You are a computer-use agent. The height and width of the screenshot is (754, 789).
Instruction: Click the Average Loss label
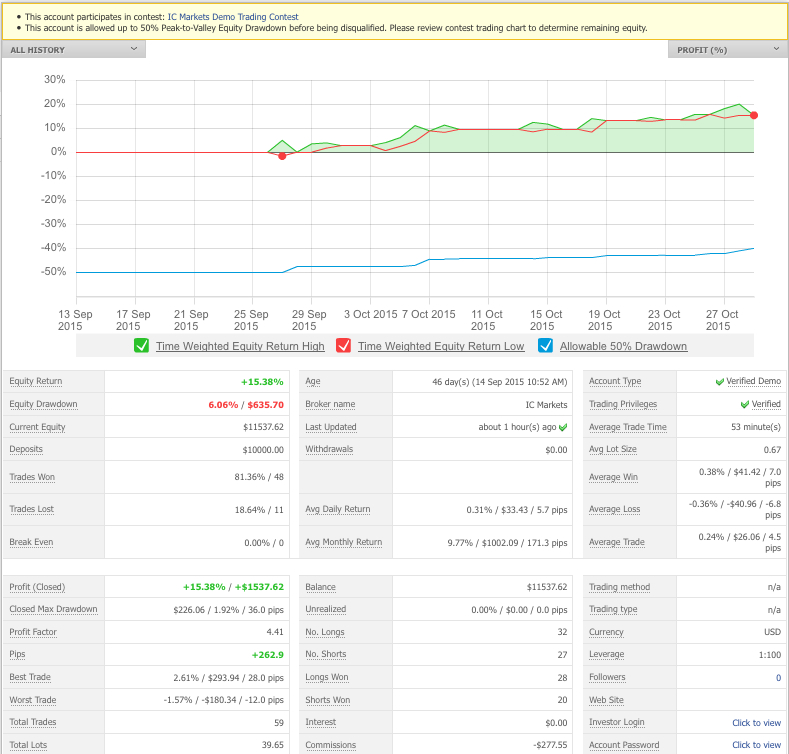pyautogui.click(x=614, y=509)
